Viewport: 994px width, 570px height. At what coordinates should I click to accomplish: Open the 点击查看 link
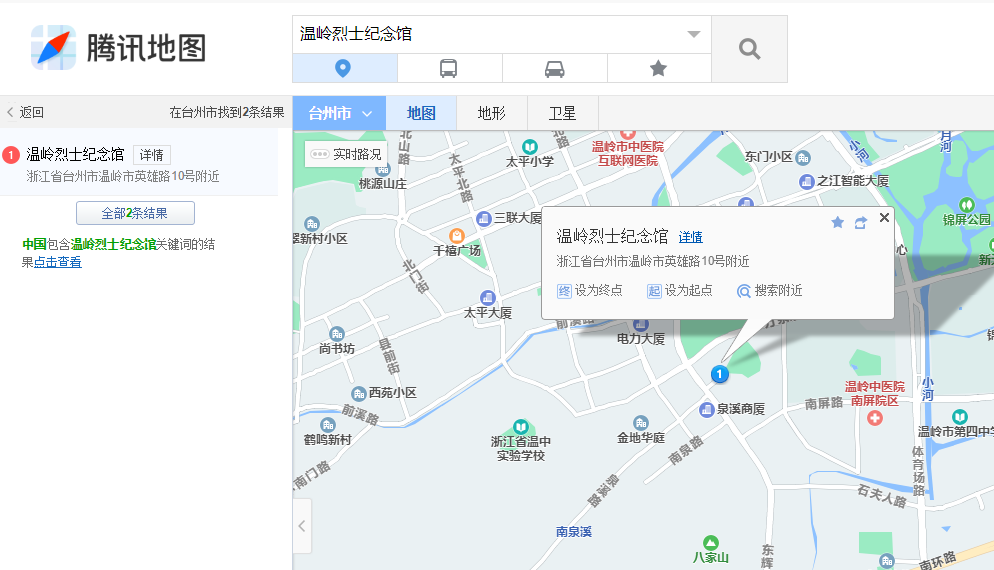58,262
